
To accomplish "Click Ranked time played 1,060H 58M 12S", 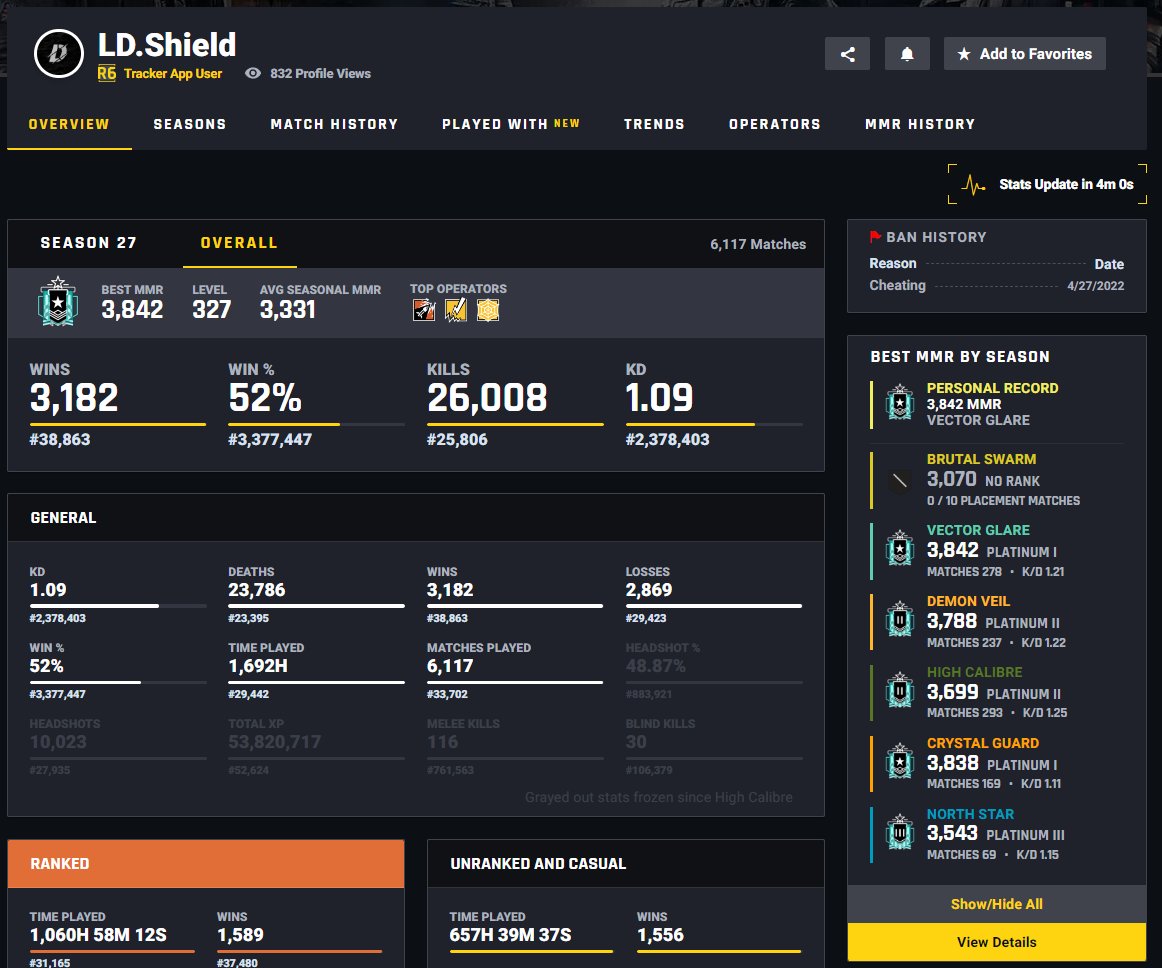I will click(x=98, y=935).
